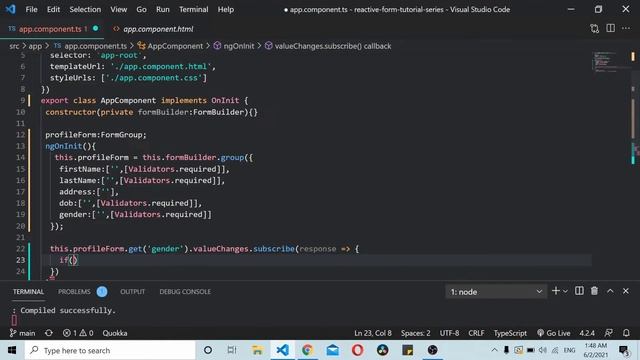Open Task View on taskbar
The width and height of the screenshot is (640, 360).
(232, 350)
